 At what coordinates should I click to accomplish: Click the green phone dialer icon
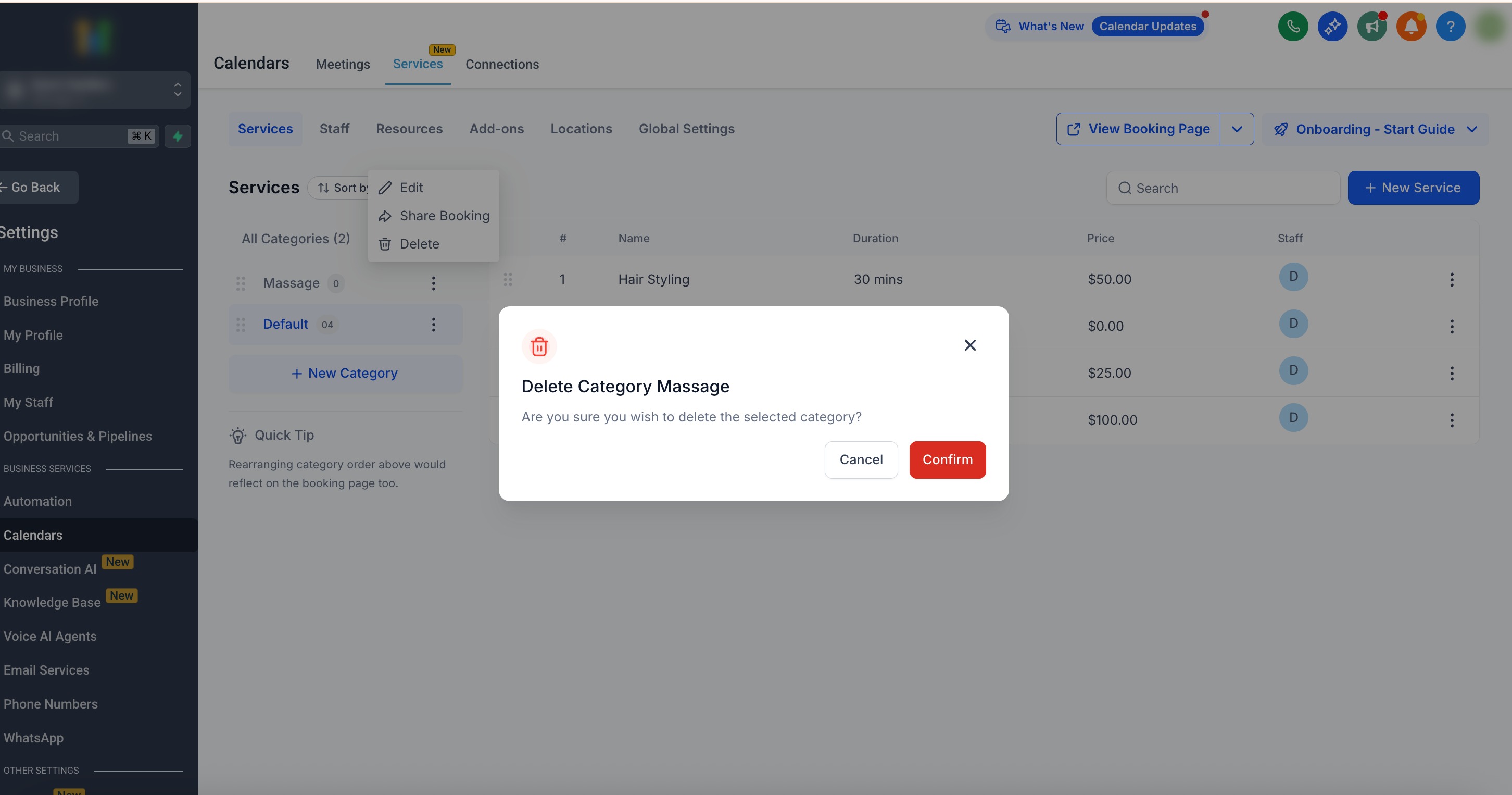(1292, 27)
